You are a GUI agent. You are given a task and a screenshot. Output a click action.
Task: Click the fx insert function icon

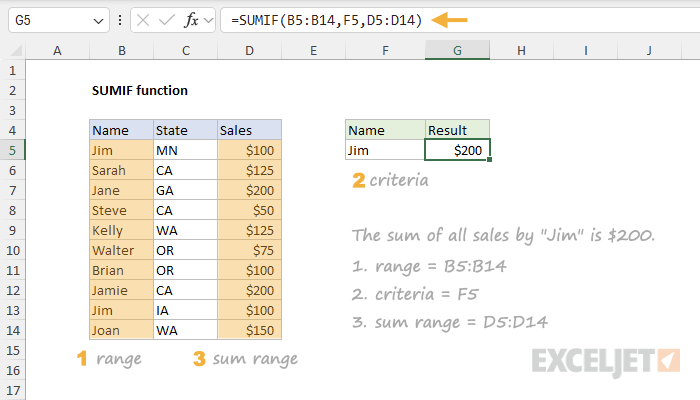(191, 20)
